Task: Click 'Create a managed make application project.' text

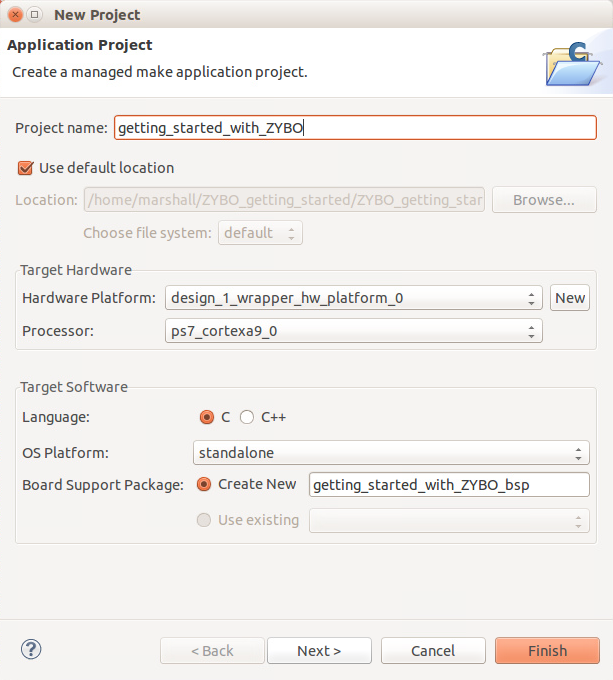Action: pyautogui.click(x=160, y=72)
